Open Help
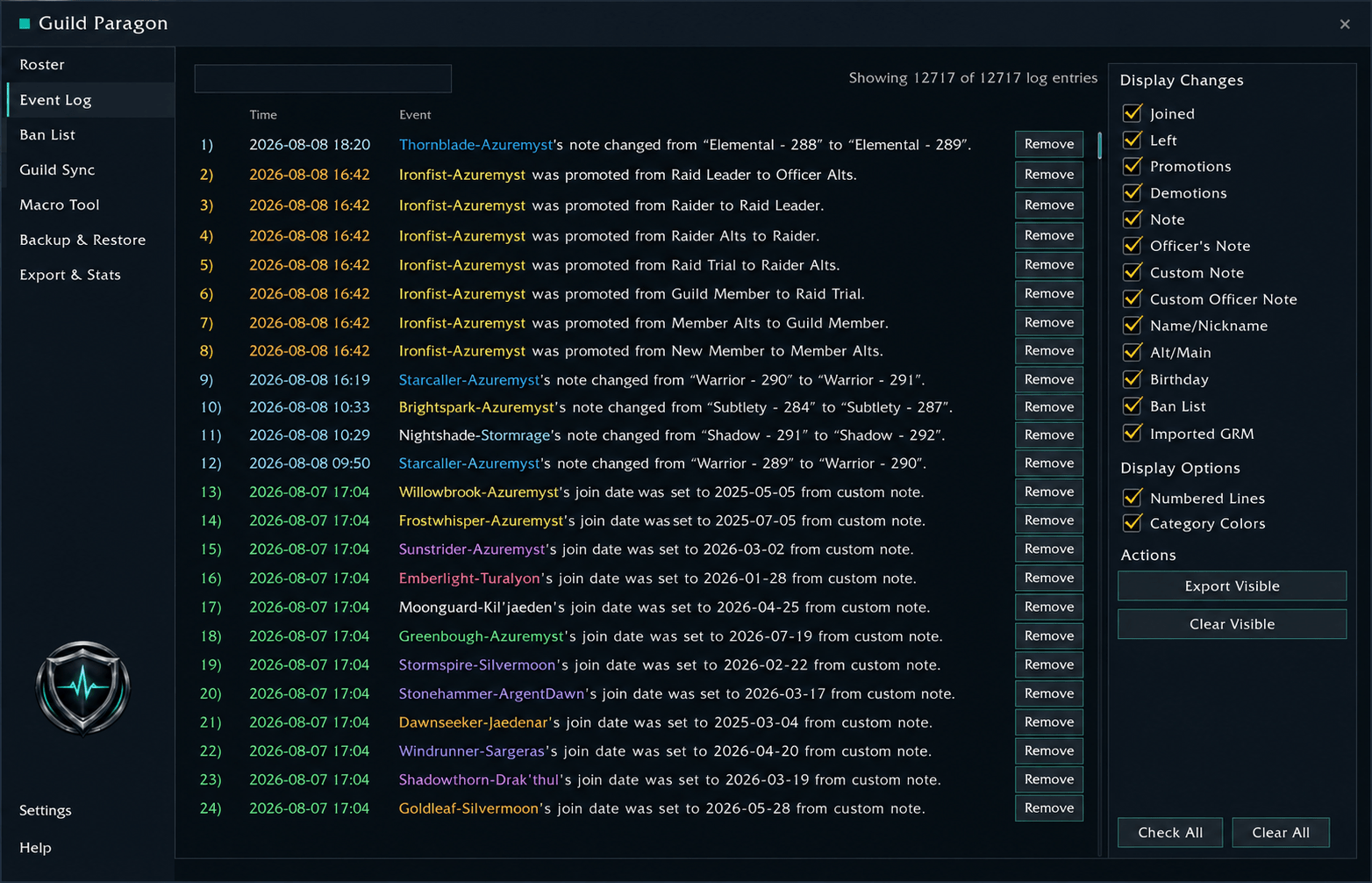The image size is (1372, 883). point(35,848)
